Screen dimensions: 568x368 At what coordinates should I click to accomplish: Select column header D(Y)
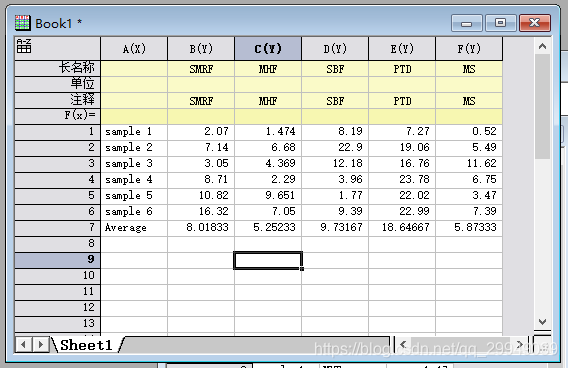tap(335, 49)
